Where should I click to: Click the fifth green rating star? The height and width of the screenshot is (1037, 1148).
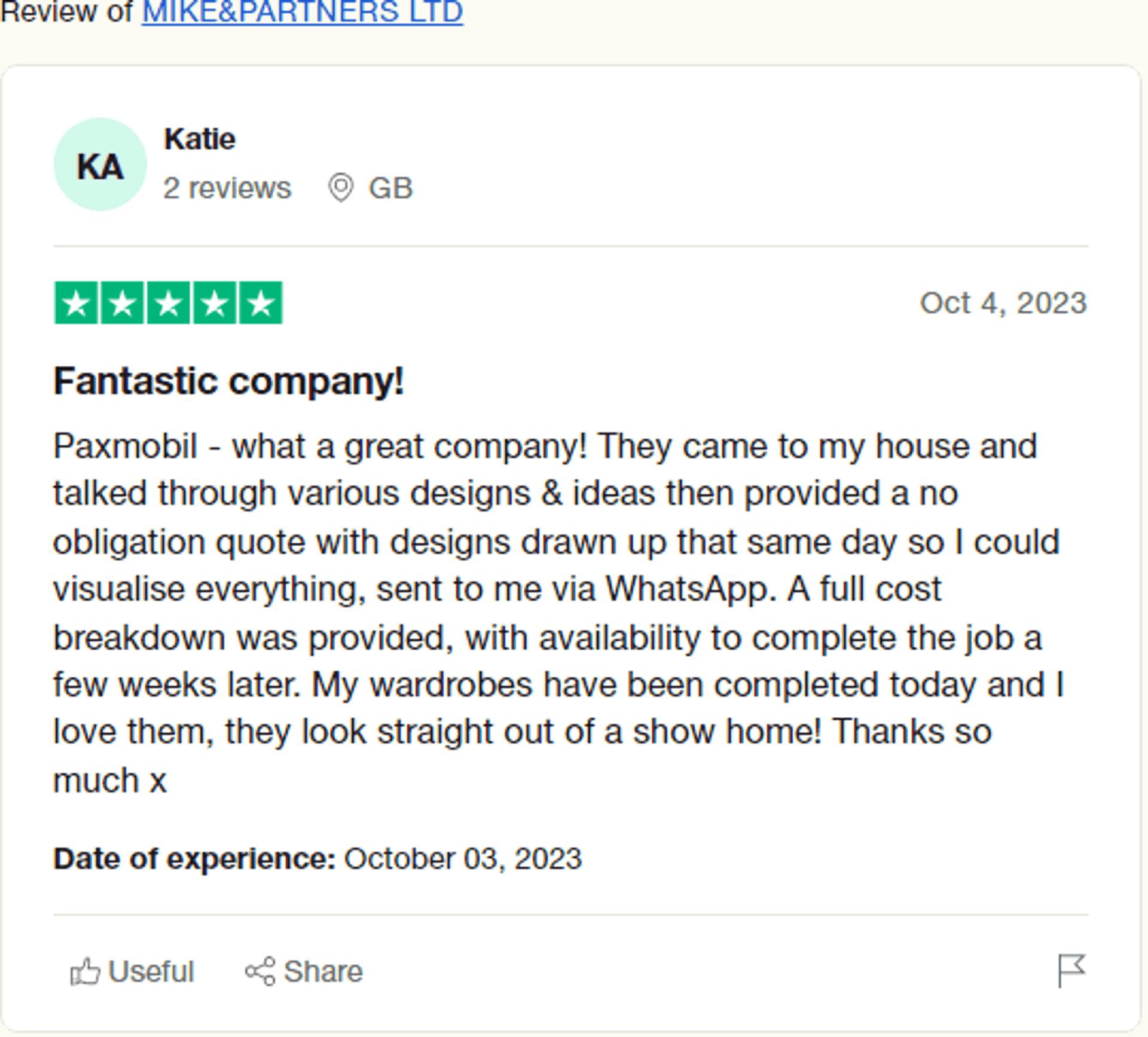261,303
